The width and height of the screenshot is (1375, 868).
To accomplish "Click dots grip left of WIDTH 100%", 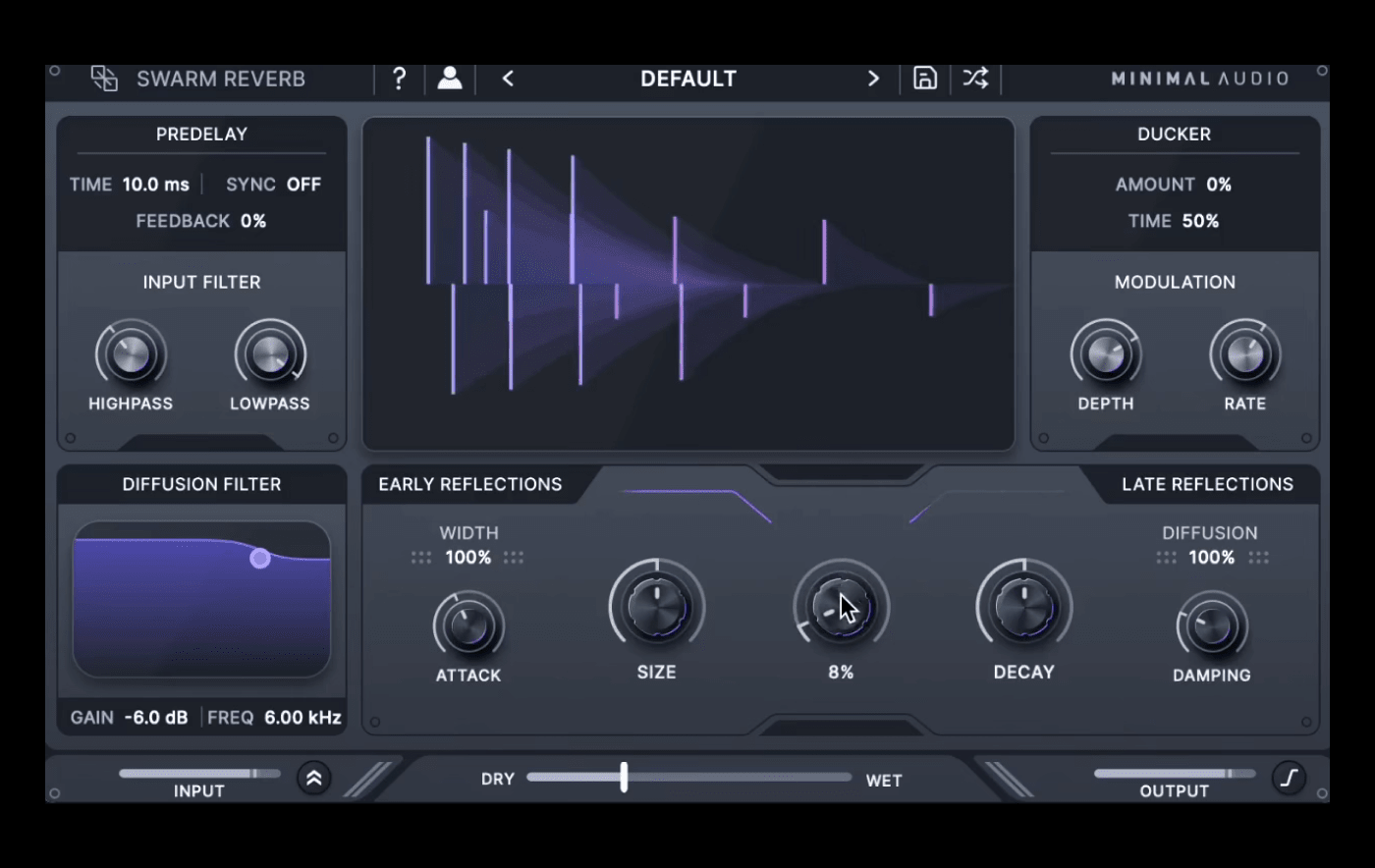I will coord(421,558).
